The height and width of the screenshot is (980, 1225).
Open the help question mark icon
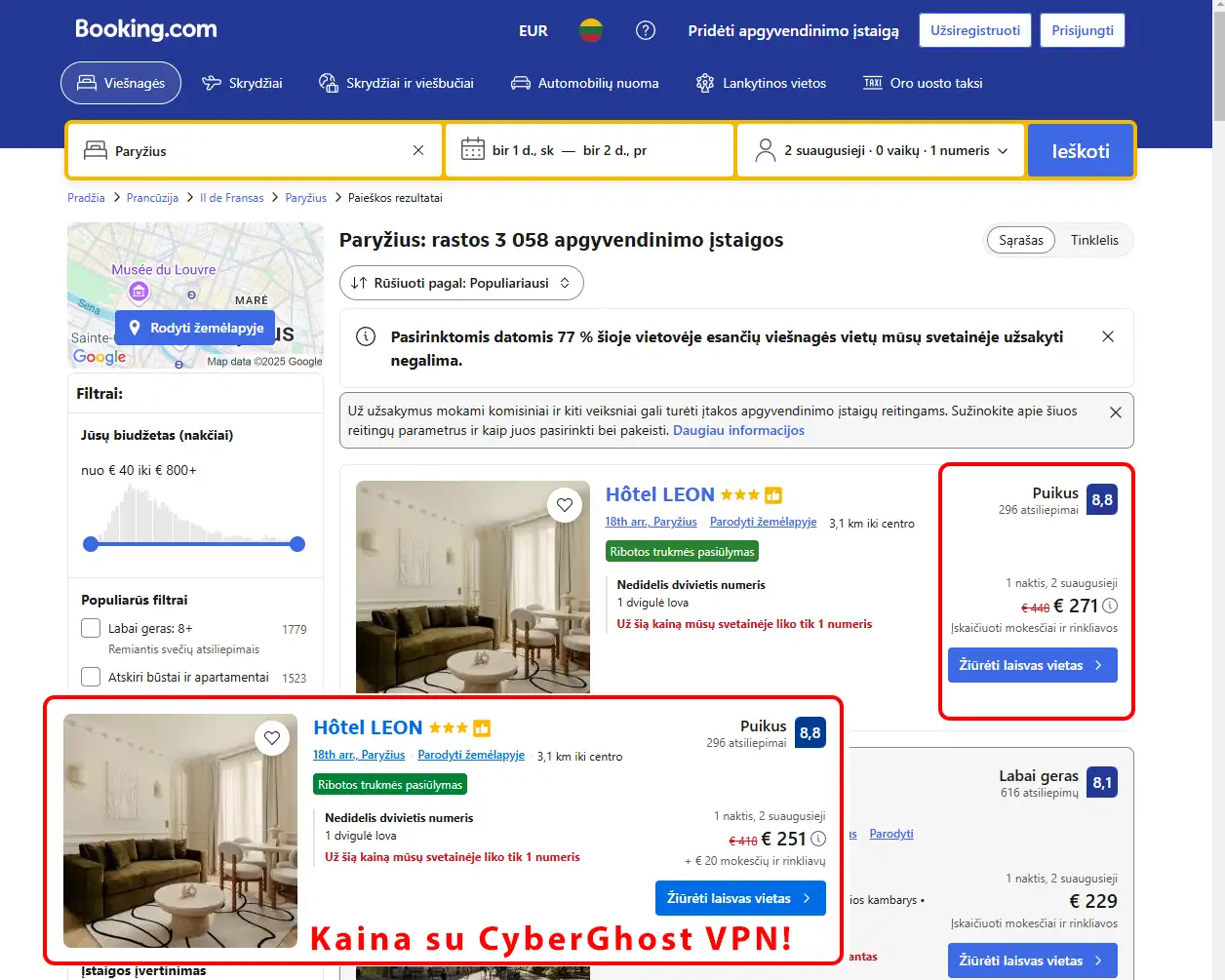click(x=646, y=30)
